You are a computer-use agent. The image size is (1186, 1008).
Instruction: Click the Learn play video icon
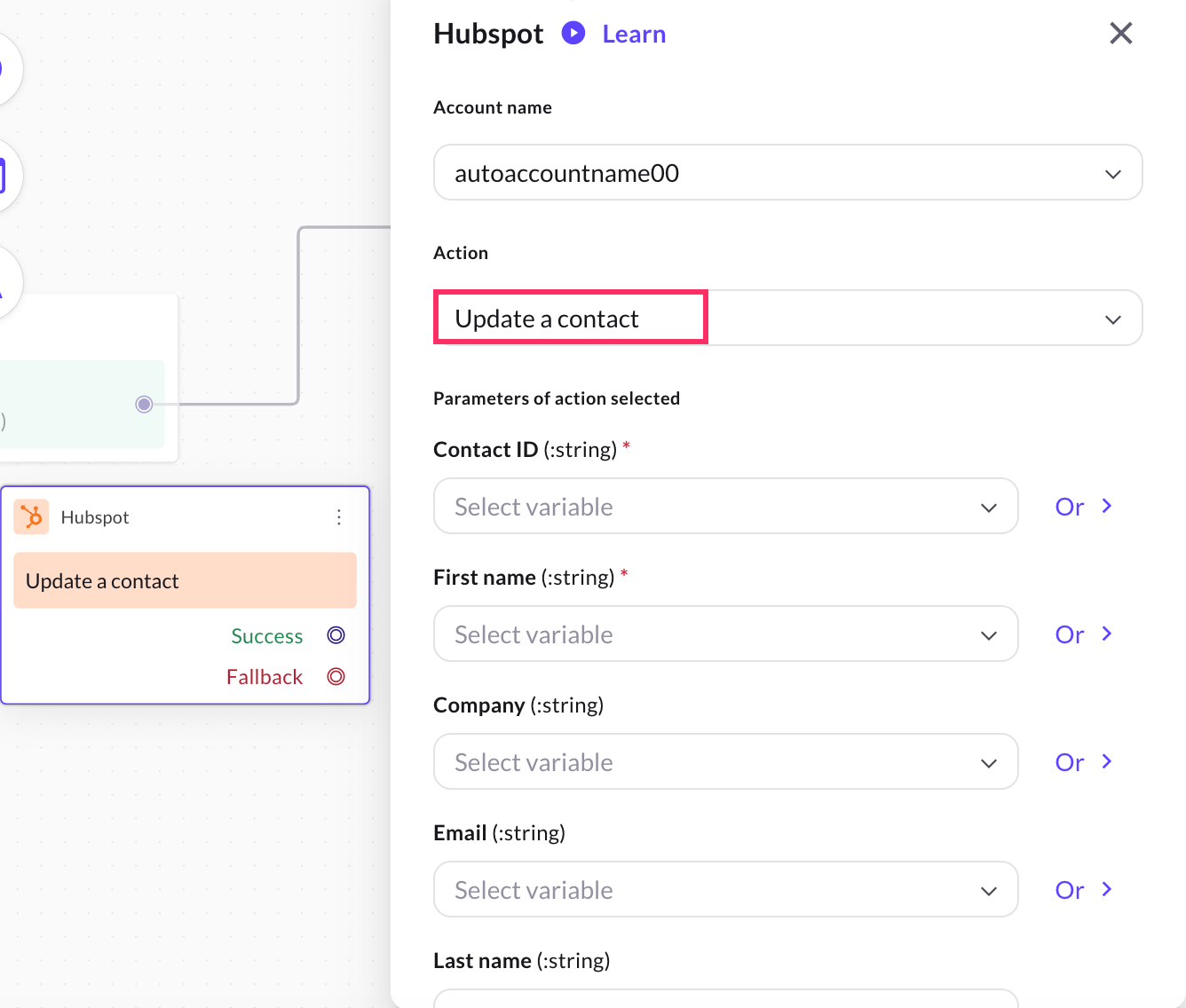point(573,34)
